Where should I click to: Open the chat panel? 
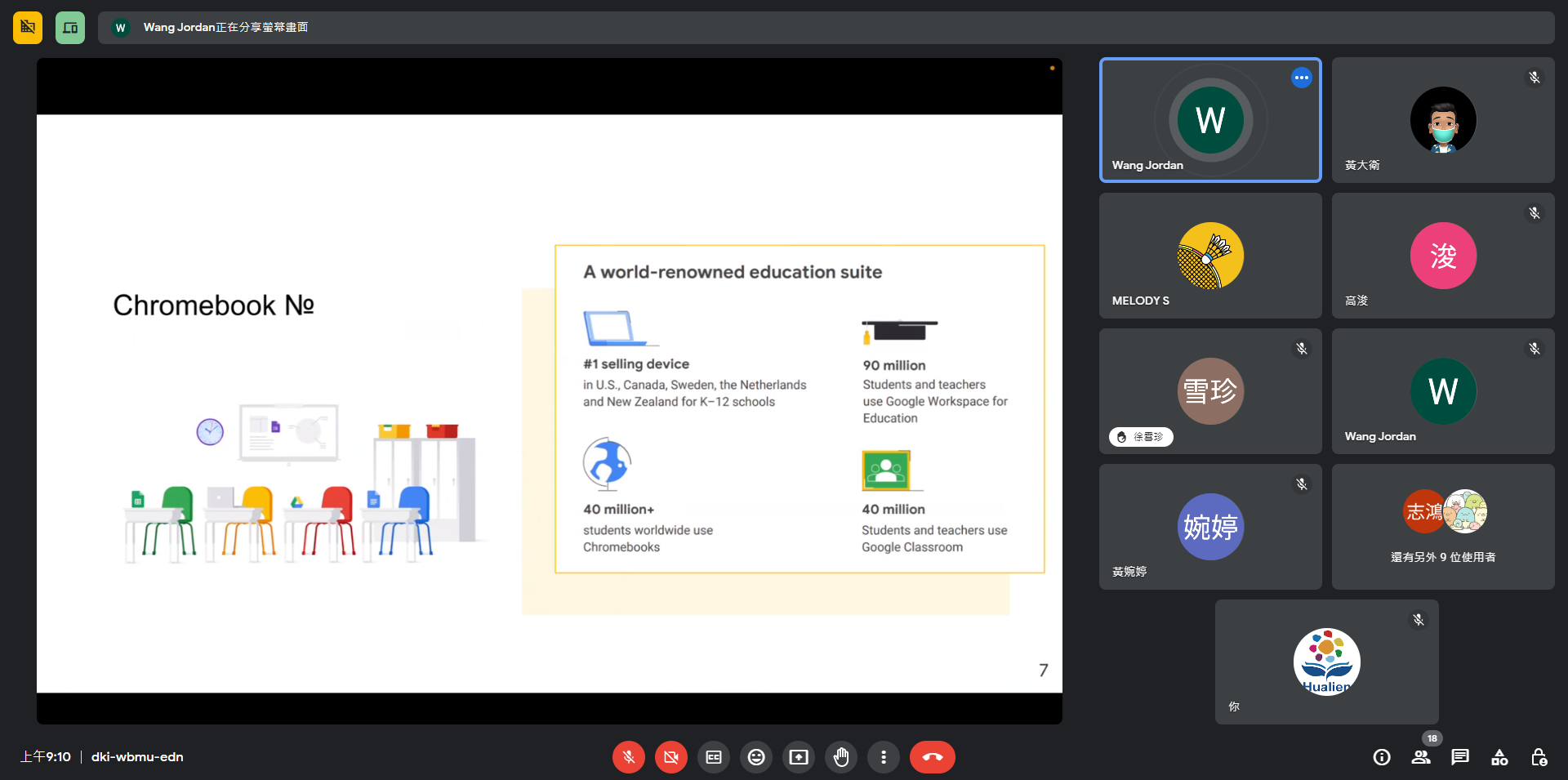click(x=1460, y=757)
